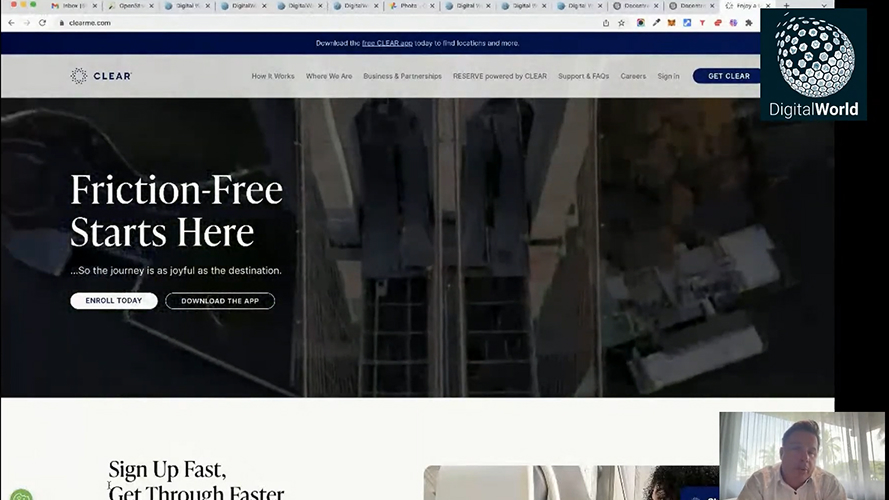Open new tab with plus button

point(786,6)
